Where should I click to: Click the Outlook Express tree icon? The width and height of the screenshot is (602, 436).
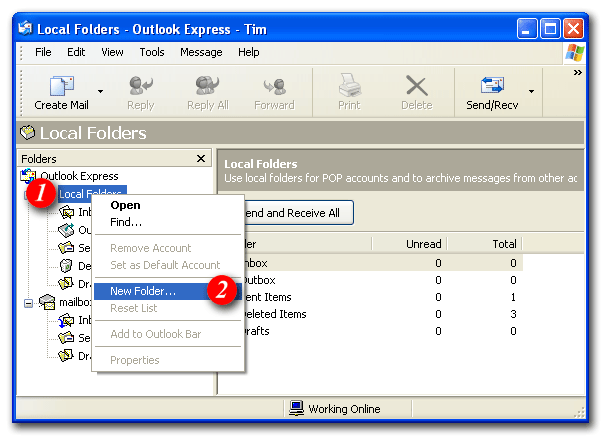[x=29, y=177]
